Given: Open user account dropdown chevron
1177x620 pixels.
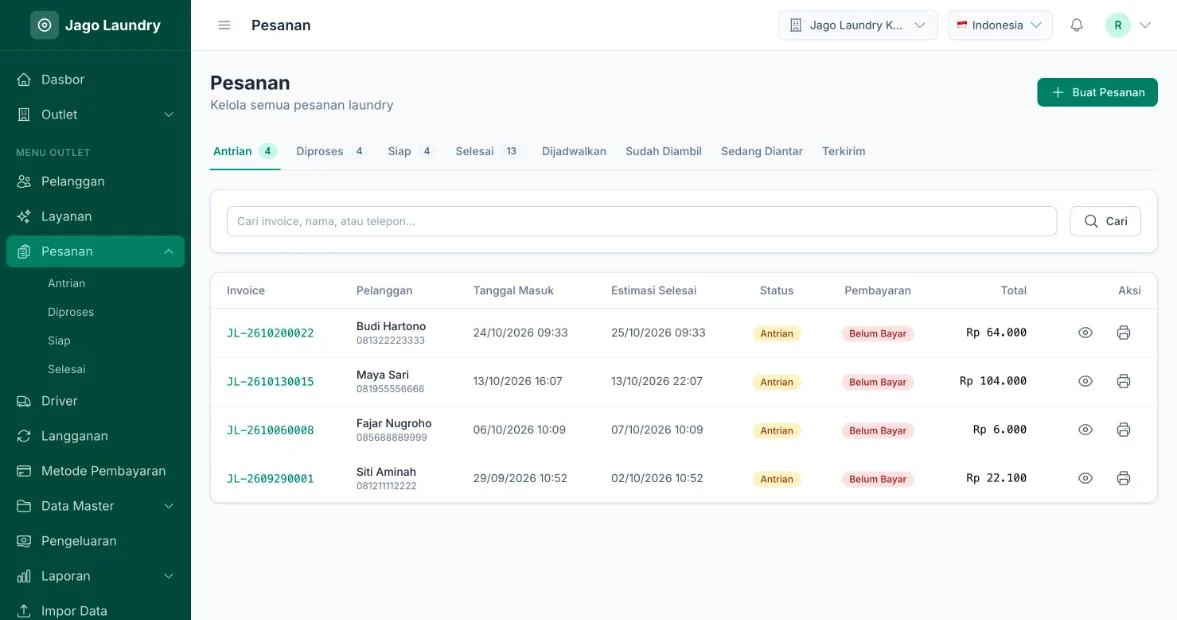Looking at the screenshot, I should [x=1145, y=25].
